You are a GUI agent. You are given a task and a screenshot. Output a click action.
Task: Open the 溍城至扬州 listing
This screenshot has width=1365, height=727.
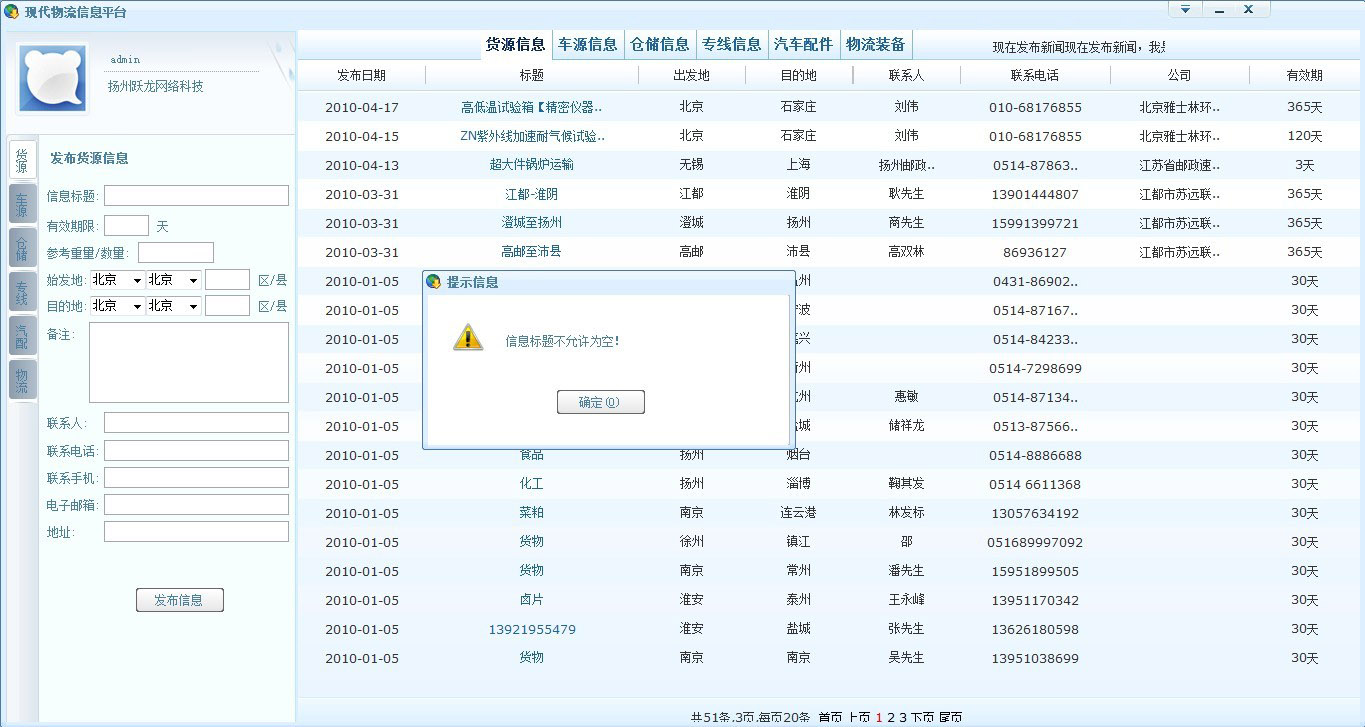tap(532, 223)
